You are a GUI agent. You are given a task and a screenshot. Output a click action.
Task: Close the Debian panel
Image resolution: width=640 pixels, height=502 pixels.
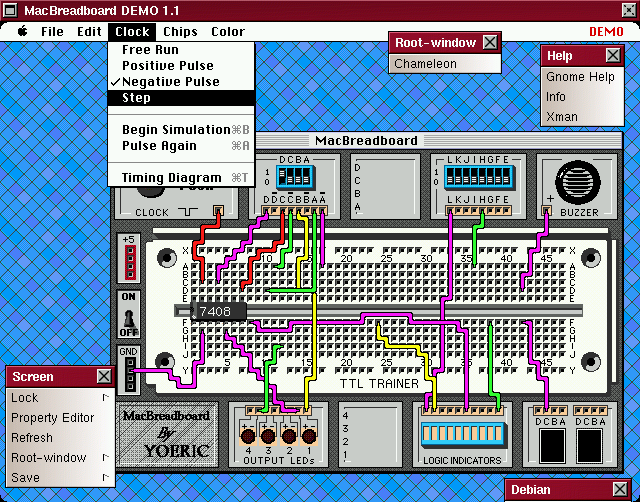coord(620,489)
